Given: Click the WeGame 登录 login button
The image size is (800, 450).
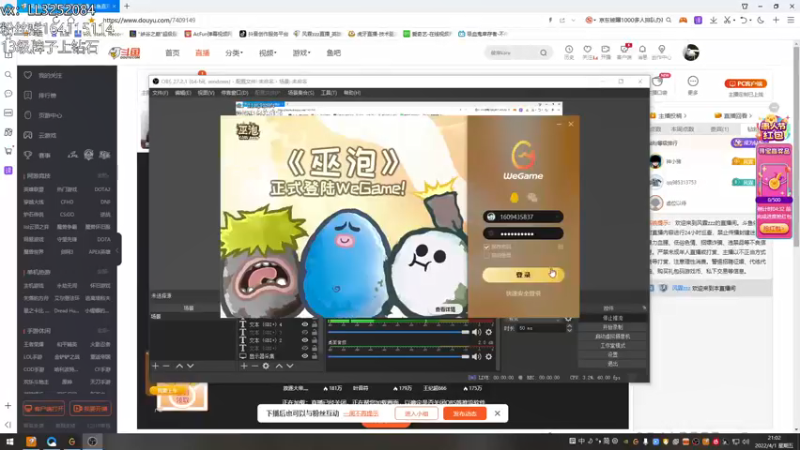Looking at the screenshot, I should coord(523,274).
